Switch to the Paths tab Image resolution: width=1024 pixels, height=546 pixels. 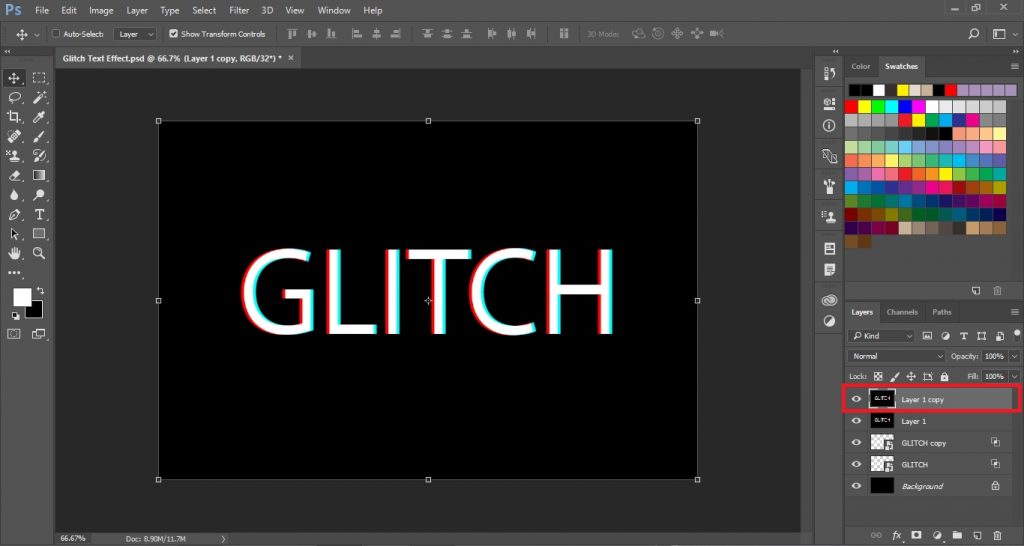coord(942,312)
